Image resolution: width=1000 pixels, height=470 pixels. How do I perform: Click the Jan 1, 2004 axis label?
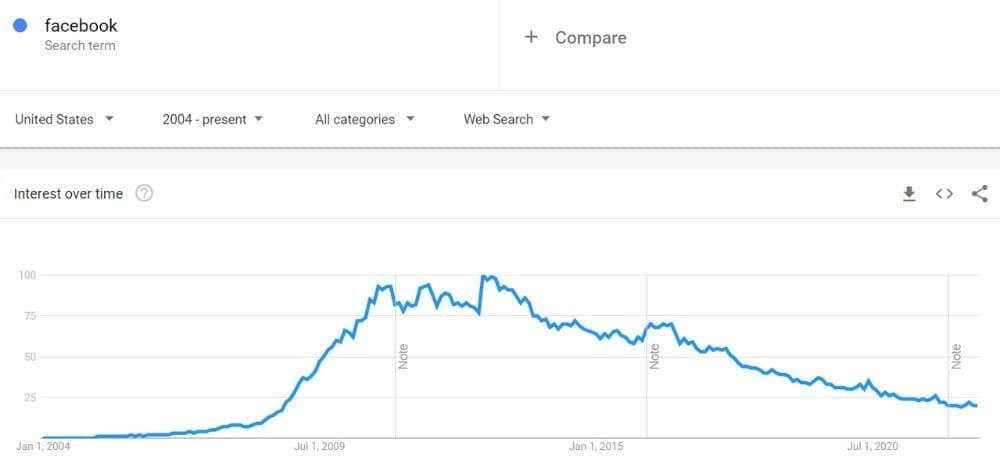(x=44, y=446)
